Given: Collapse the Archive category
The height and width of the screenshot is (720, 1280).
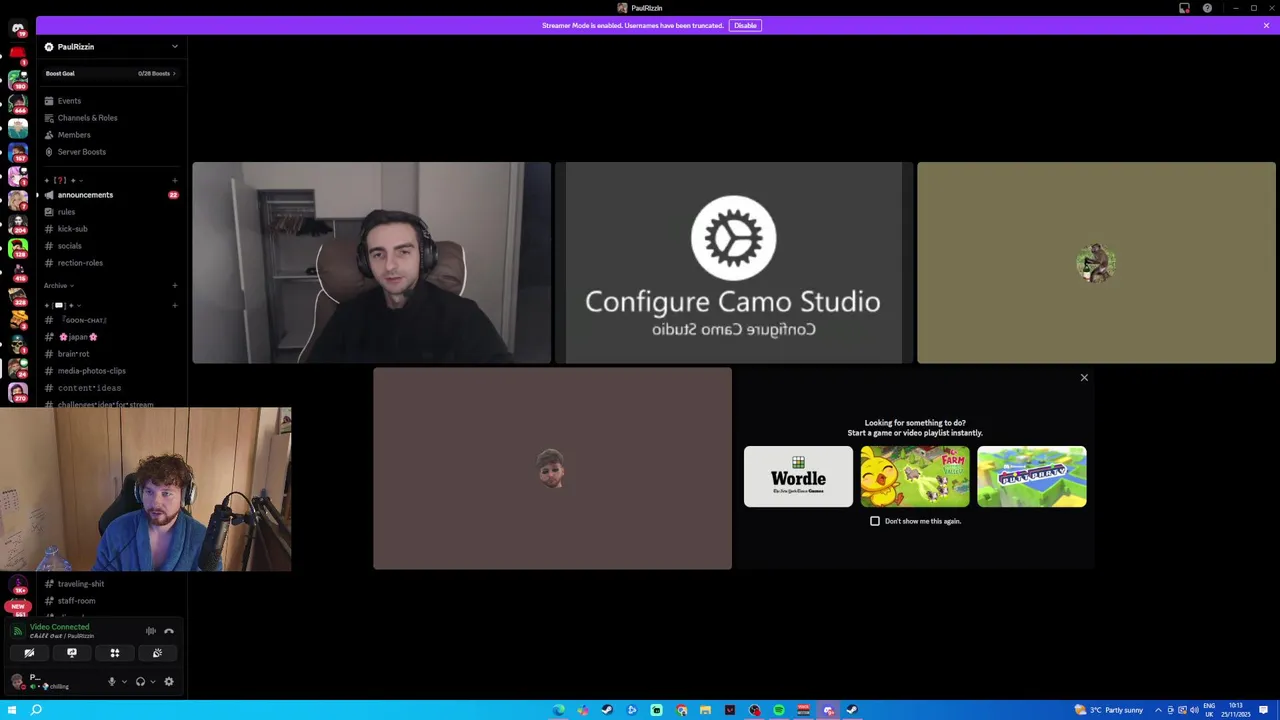Looking at the screenshot, I should [58, 286].
